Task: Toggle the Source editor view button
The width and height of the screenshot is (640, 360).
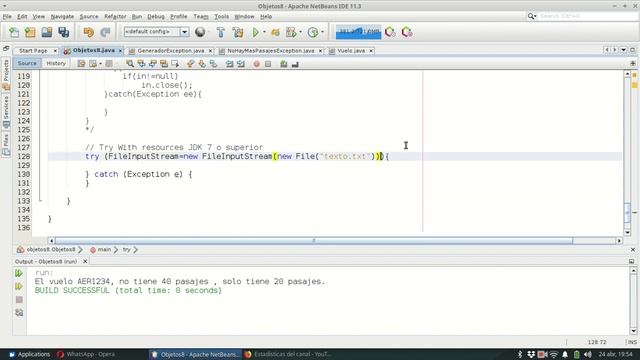Action: coord(27,63)
